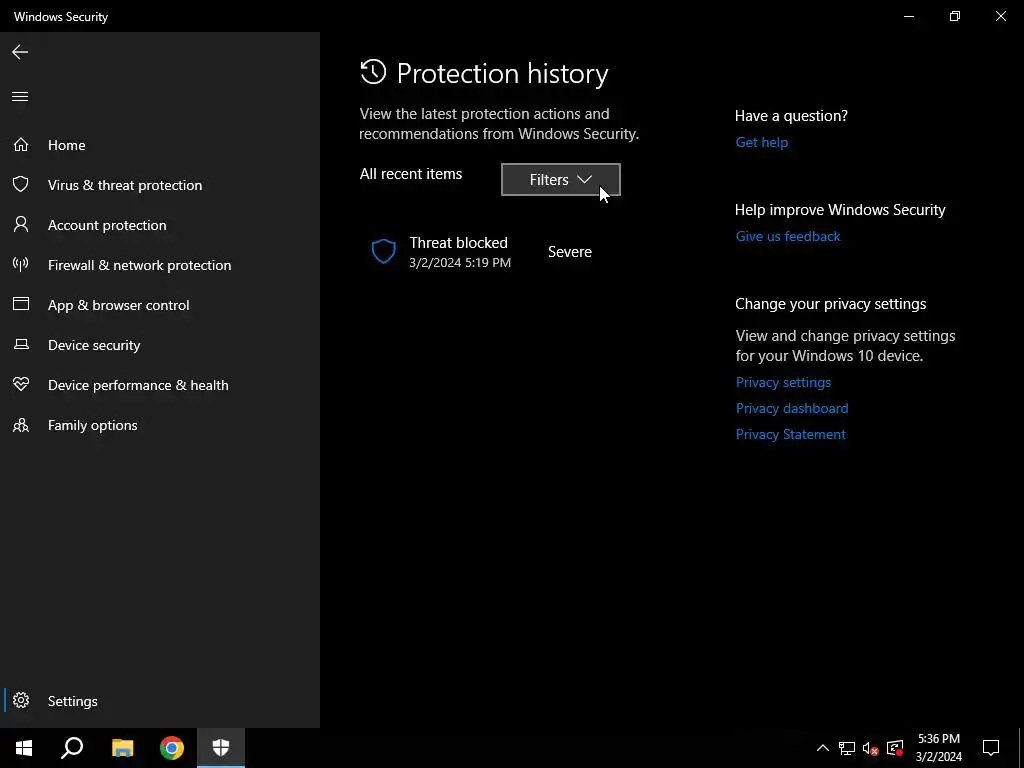Open File Explorer from the taskbar
1024x768 pixels.
[x=122, y=748]
